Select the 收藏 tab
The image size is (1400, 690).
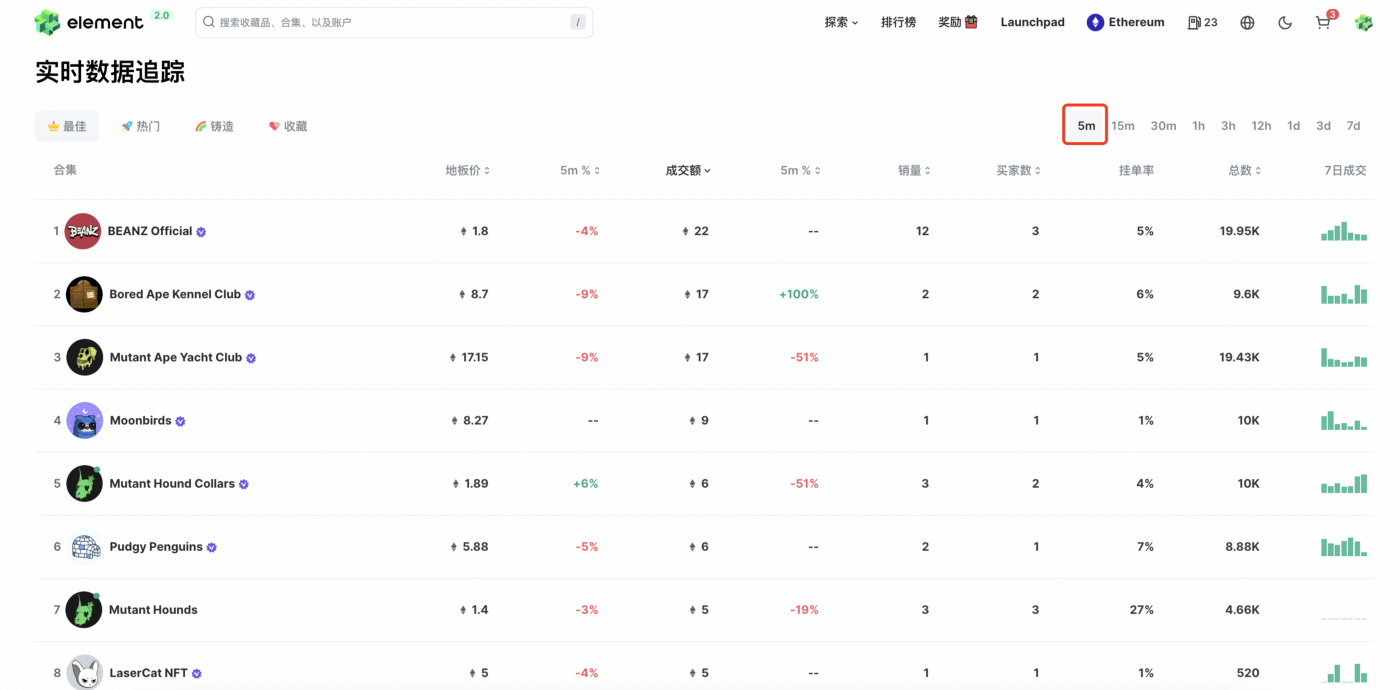(288, 126)
